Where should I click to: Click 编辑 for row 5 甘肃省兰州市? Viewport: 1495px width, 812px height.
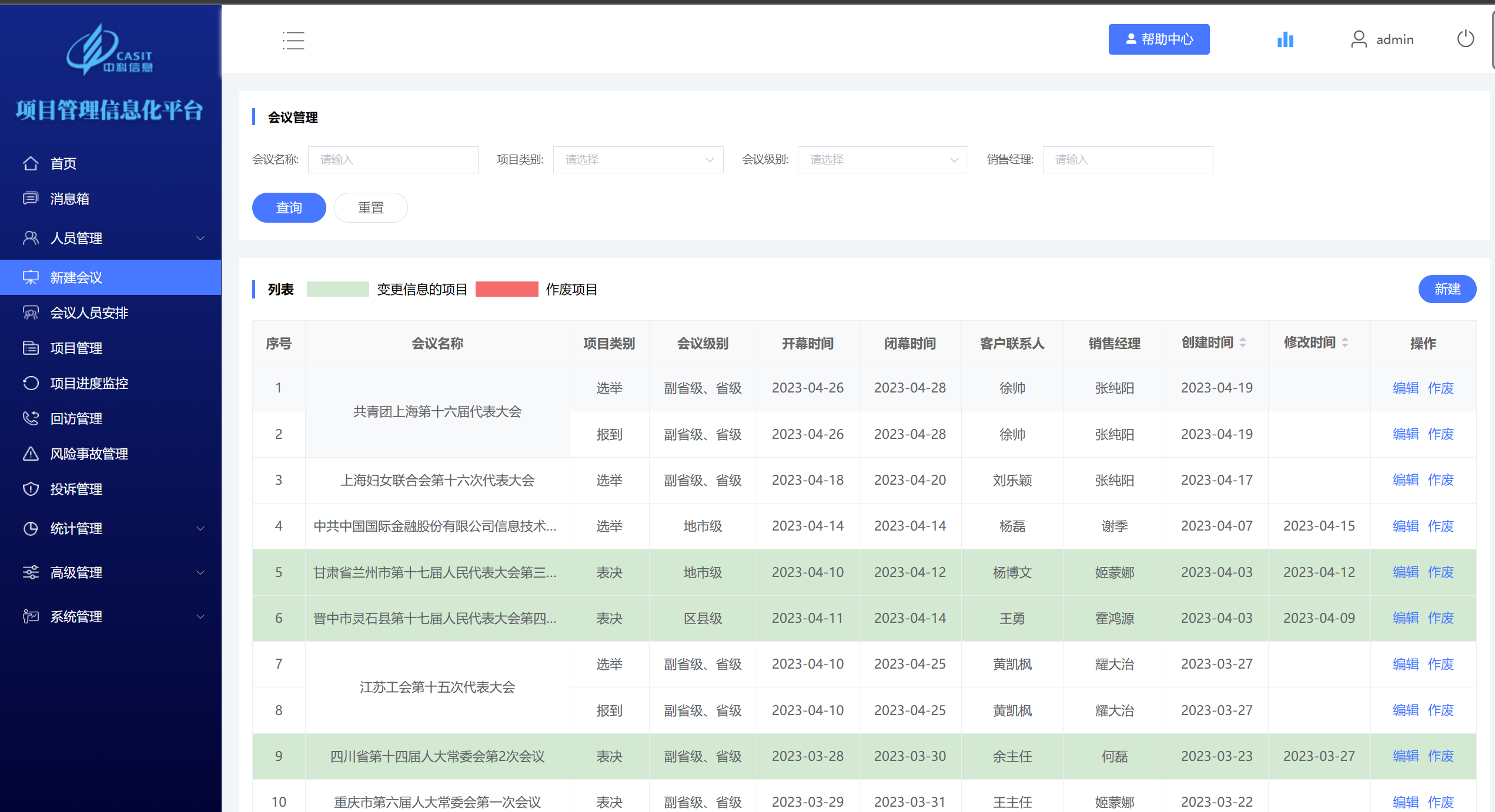tap(1406, 572)
